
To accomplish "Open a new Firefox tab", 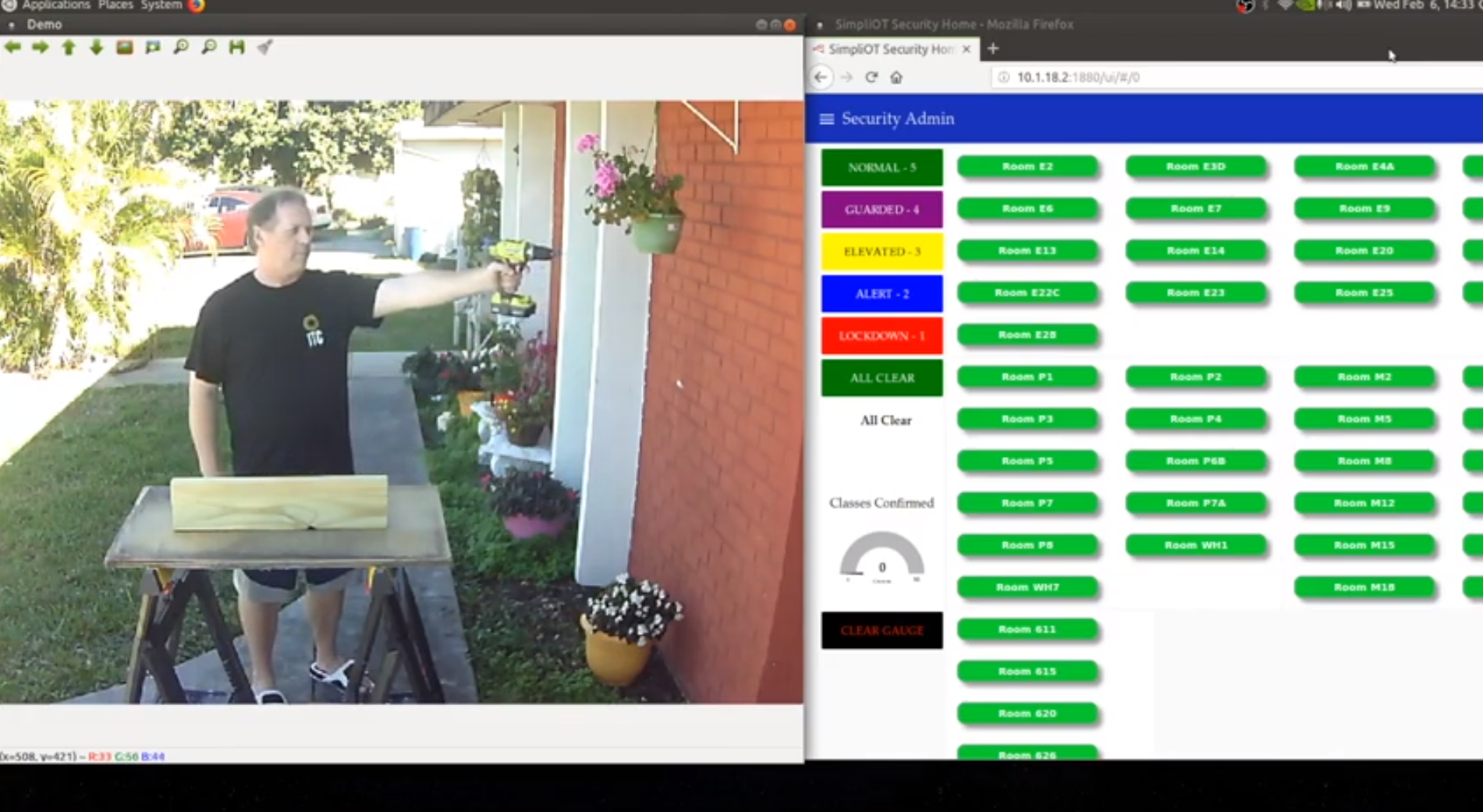I will pos(992,49).
